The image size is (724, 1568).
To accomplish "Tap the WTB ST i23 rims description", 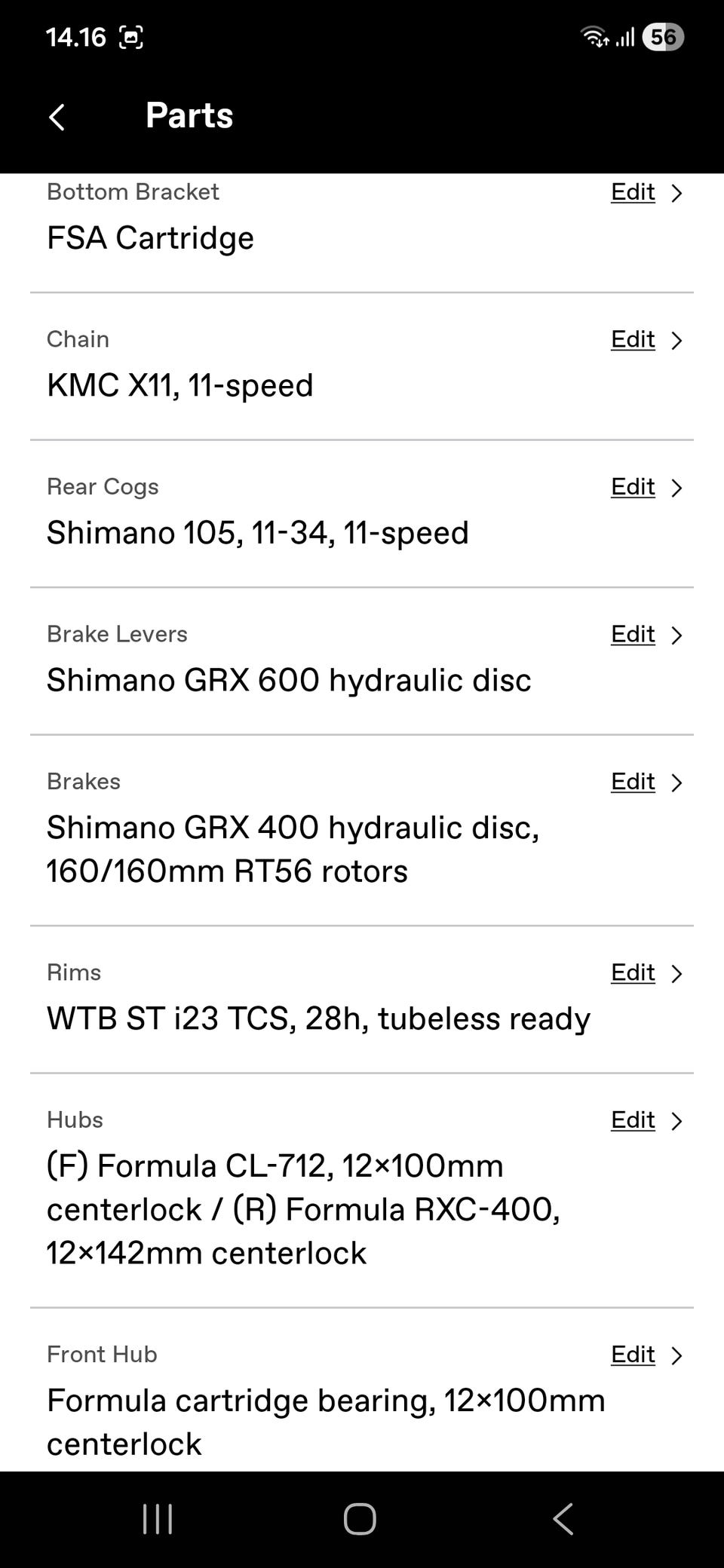I will click(318, 1018).
